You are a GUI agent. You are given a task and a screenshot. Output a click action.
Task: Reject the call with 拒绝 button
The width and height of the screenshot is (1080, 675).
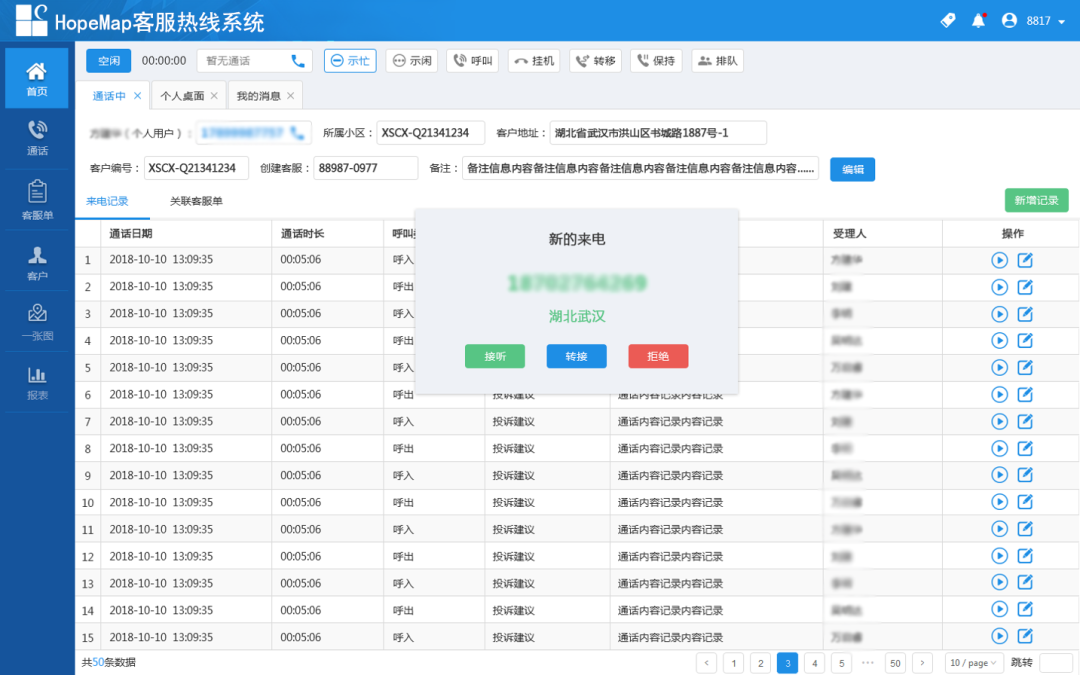pyautogui.click(x=658, y=356)
